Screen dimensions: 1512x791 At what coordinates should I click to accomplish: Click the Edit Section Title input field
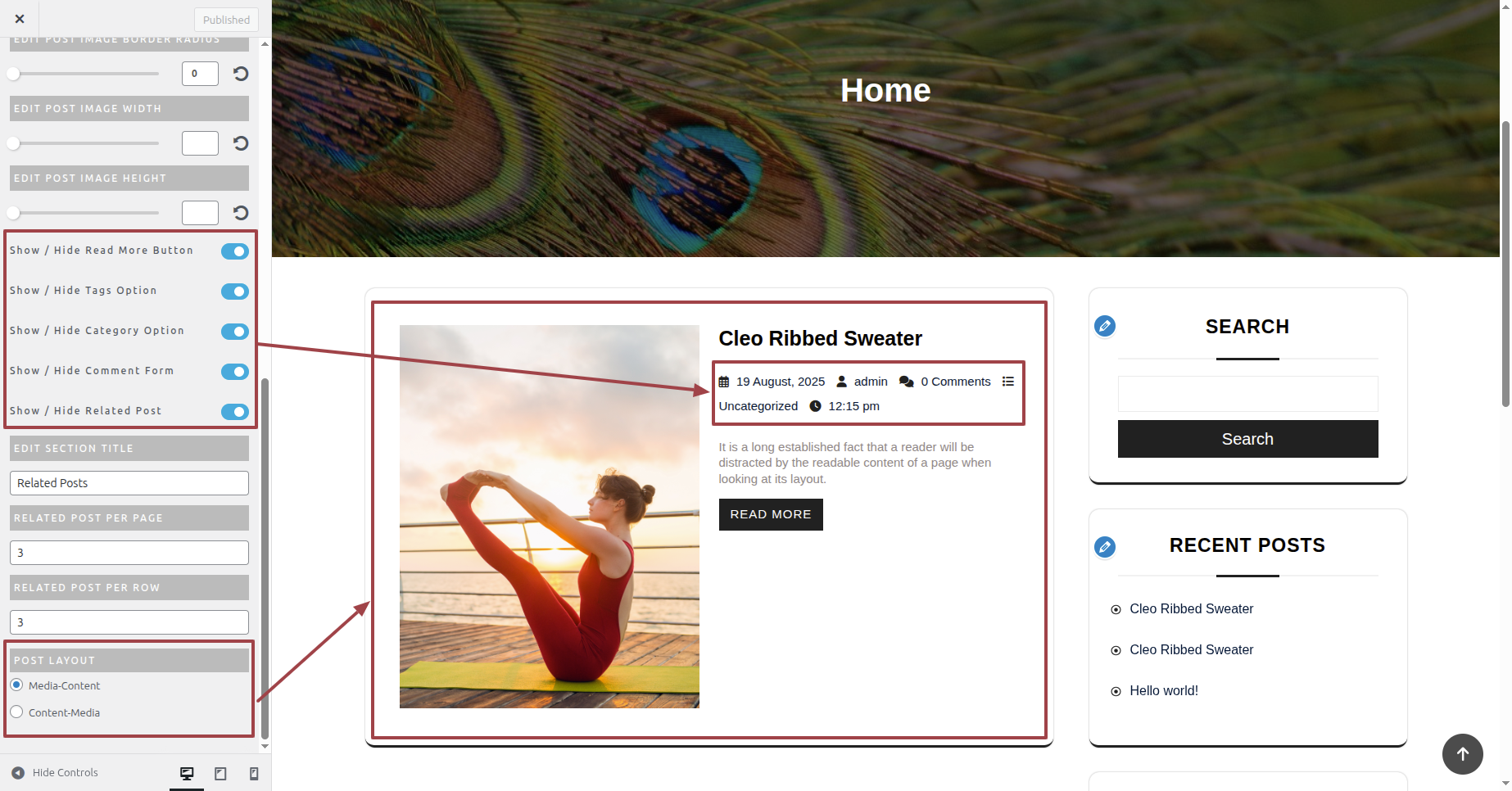click(x=129, y=483)
